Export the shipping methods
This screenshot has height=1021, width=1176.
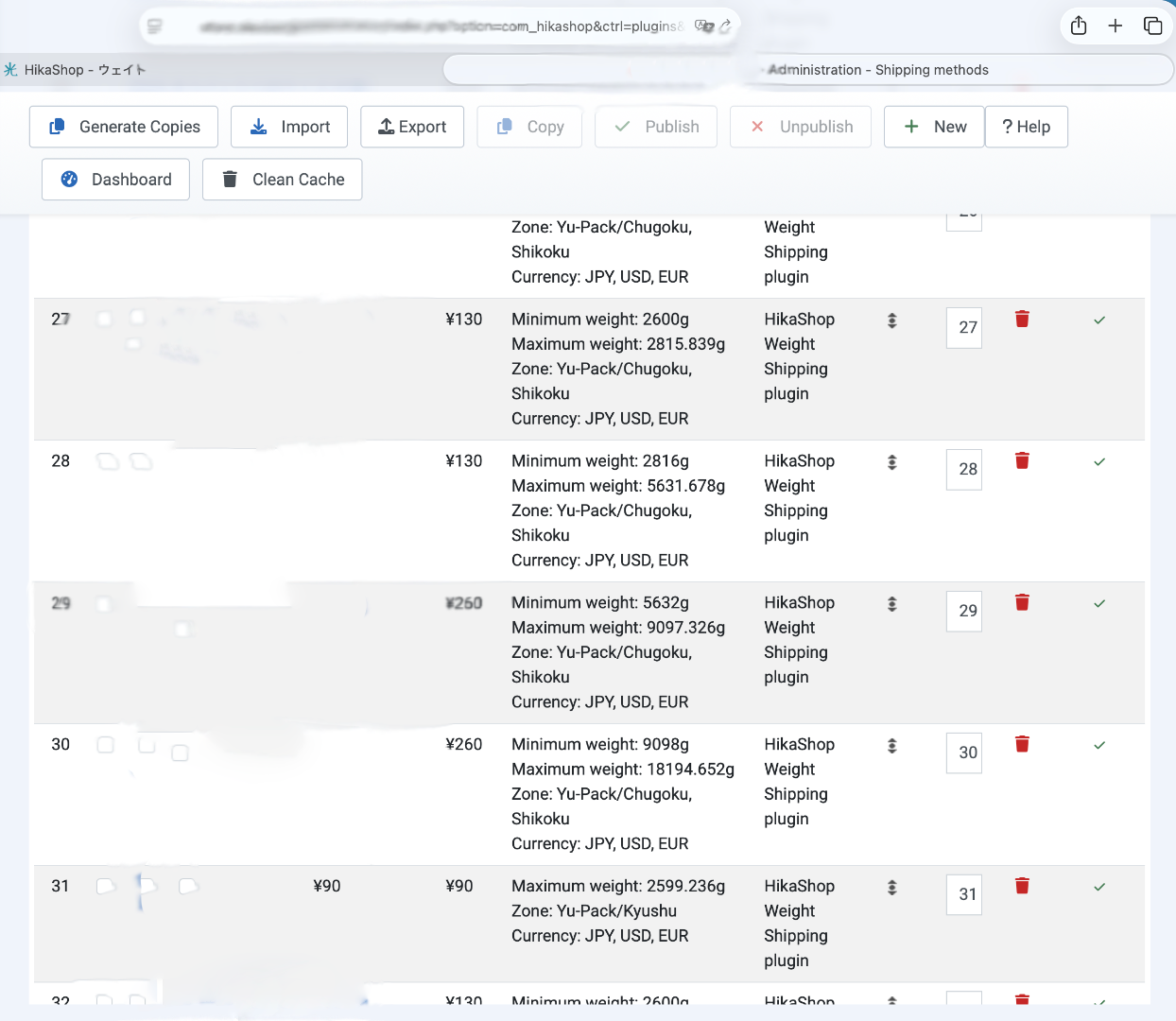(412, 127)
